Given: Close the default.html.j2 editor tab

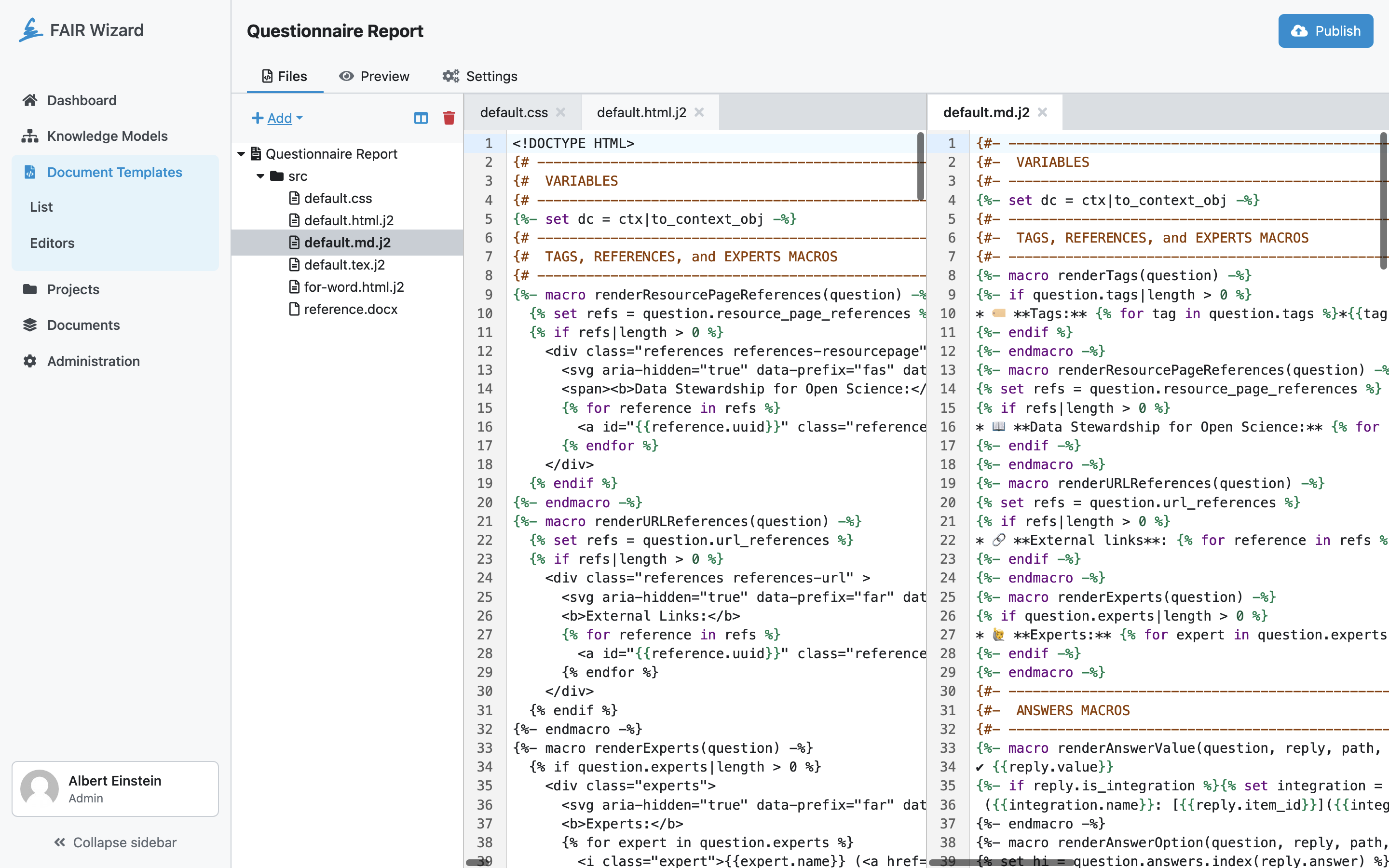Looking at the screenshot, I should coord(699,112).
